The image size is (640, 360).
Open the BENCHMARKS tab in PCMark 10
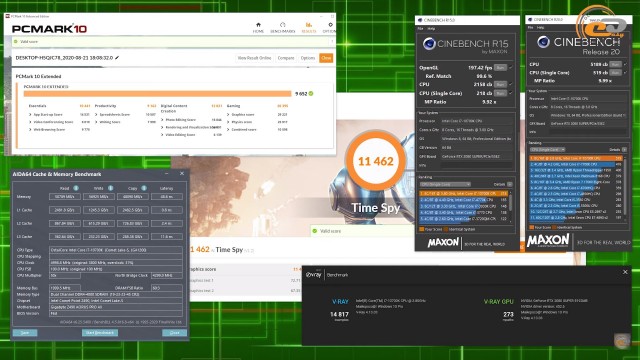(x=282, y=28)
